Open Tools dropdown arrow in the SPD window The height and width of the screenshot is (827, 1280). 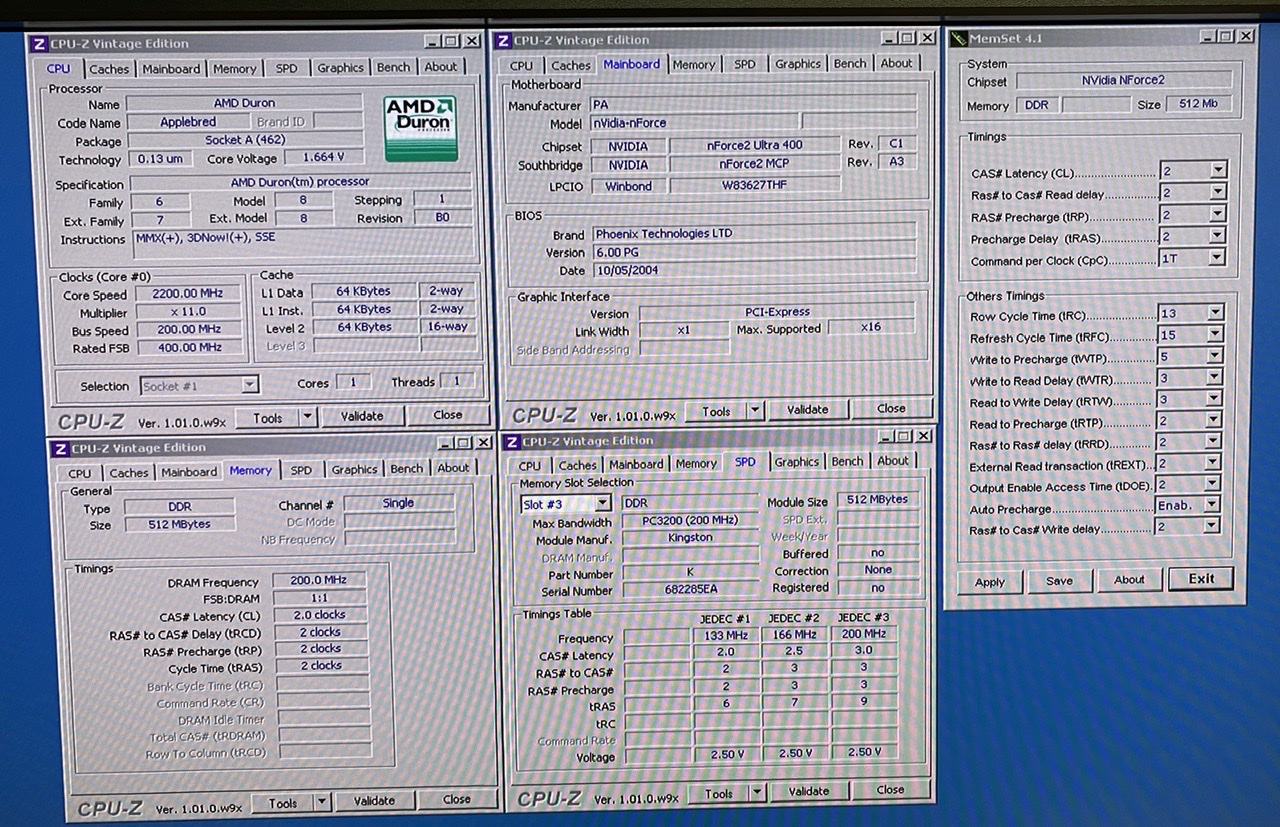757,793
